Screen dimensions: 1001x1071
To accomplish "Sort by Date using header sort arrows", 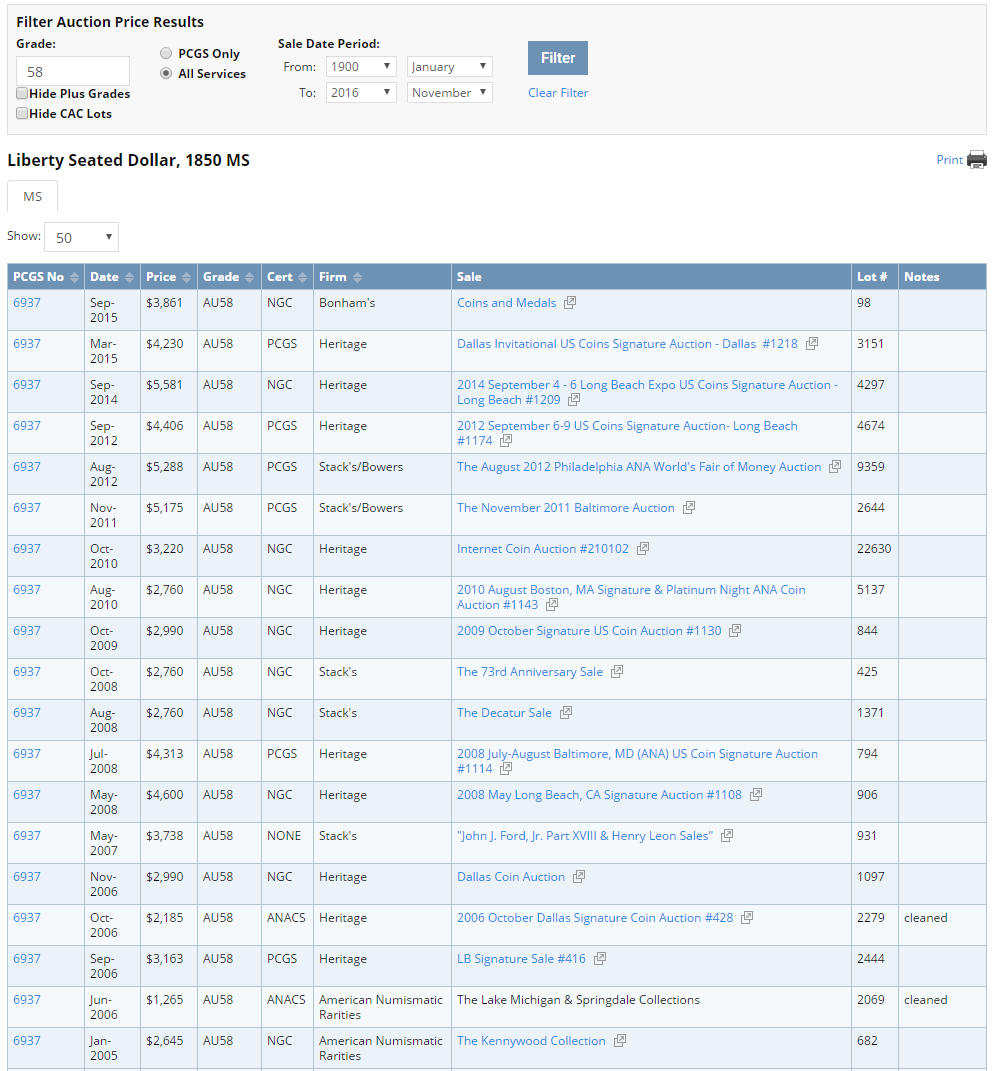I will coord(129,277).
